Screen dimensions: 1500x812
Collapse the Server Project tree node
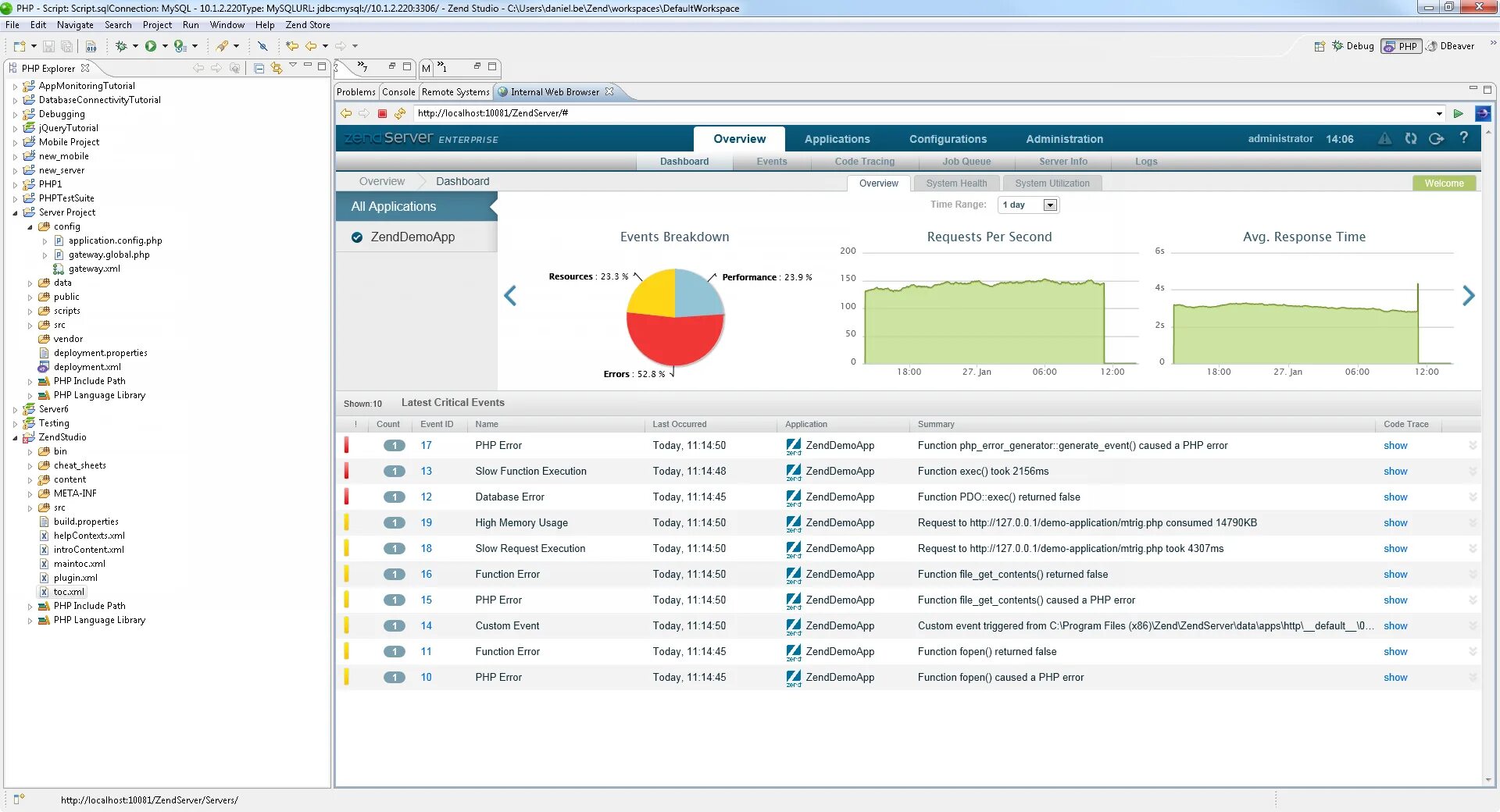pos(15,213)
